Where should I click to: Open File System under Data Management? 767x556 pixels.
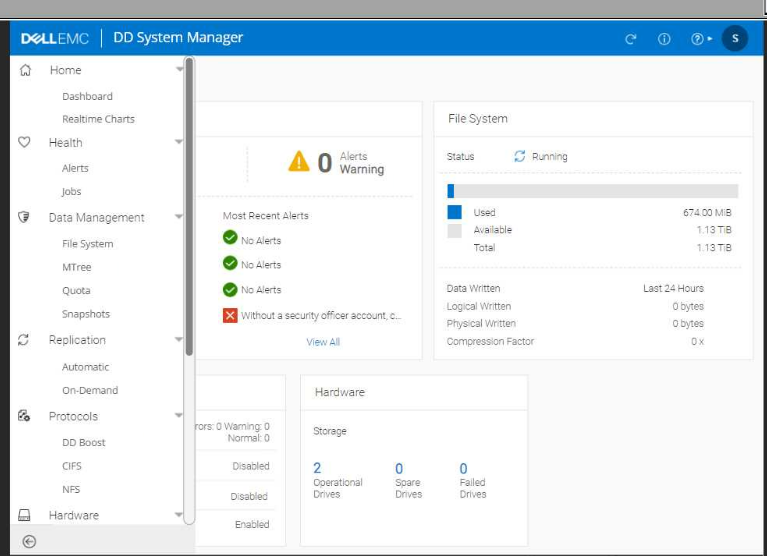(x=88, y=244)
